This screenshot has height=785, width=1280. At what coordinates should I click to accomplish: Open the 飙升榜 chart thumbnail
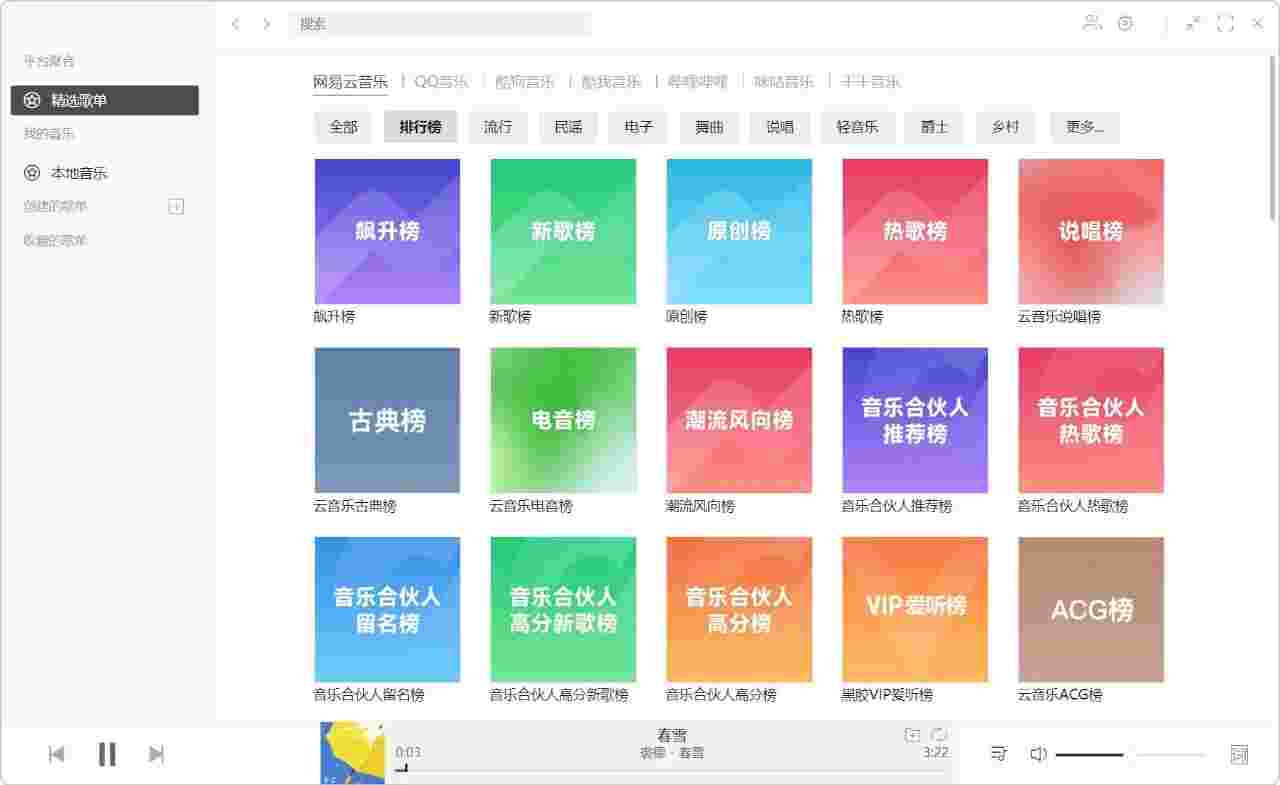[x=387, y=231]
